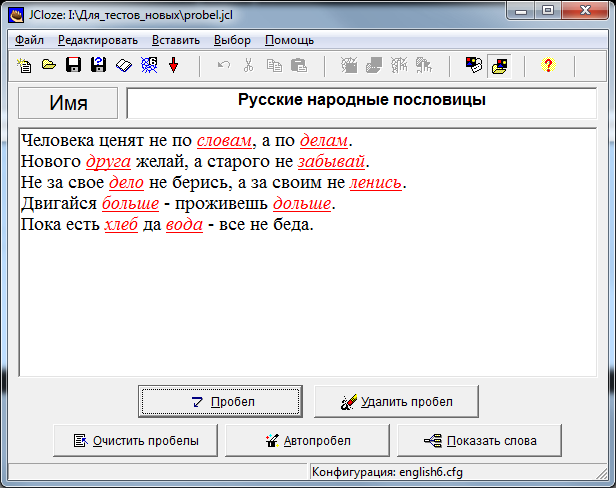Open the Файл menu

pyautogui.click(x=29, y=40)
